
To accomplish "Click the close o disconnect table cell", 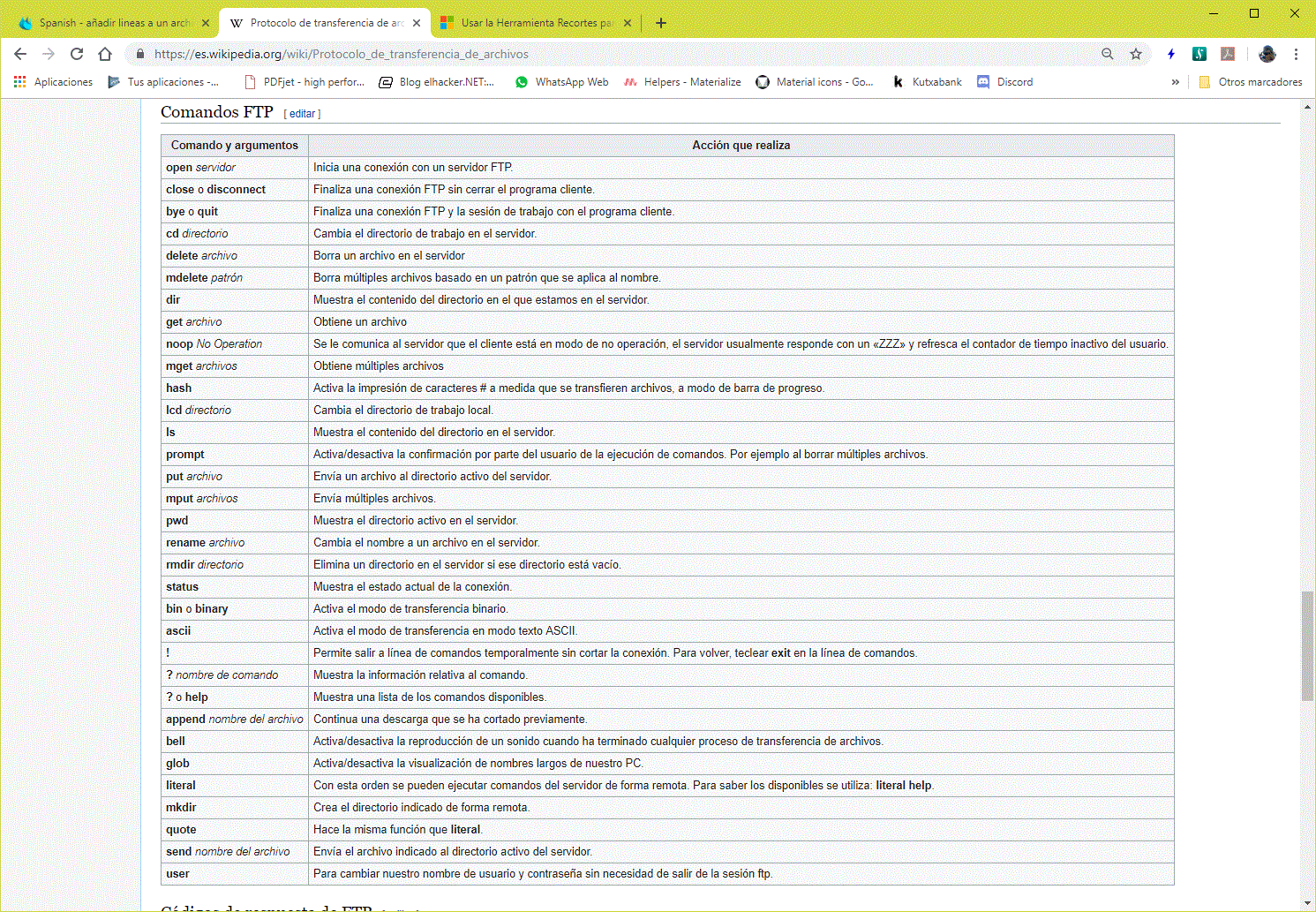I will (235, 190).
